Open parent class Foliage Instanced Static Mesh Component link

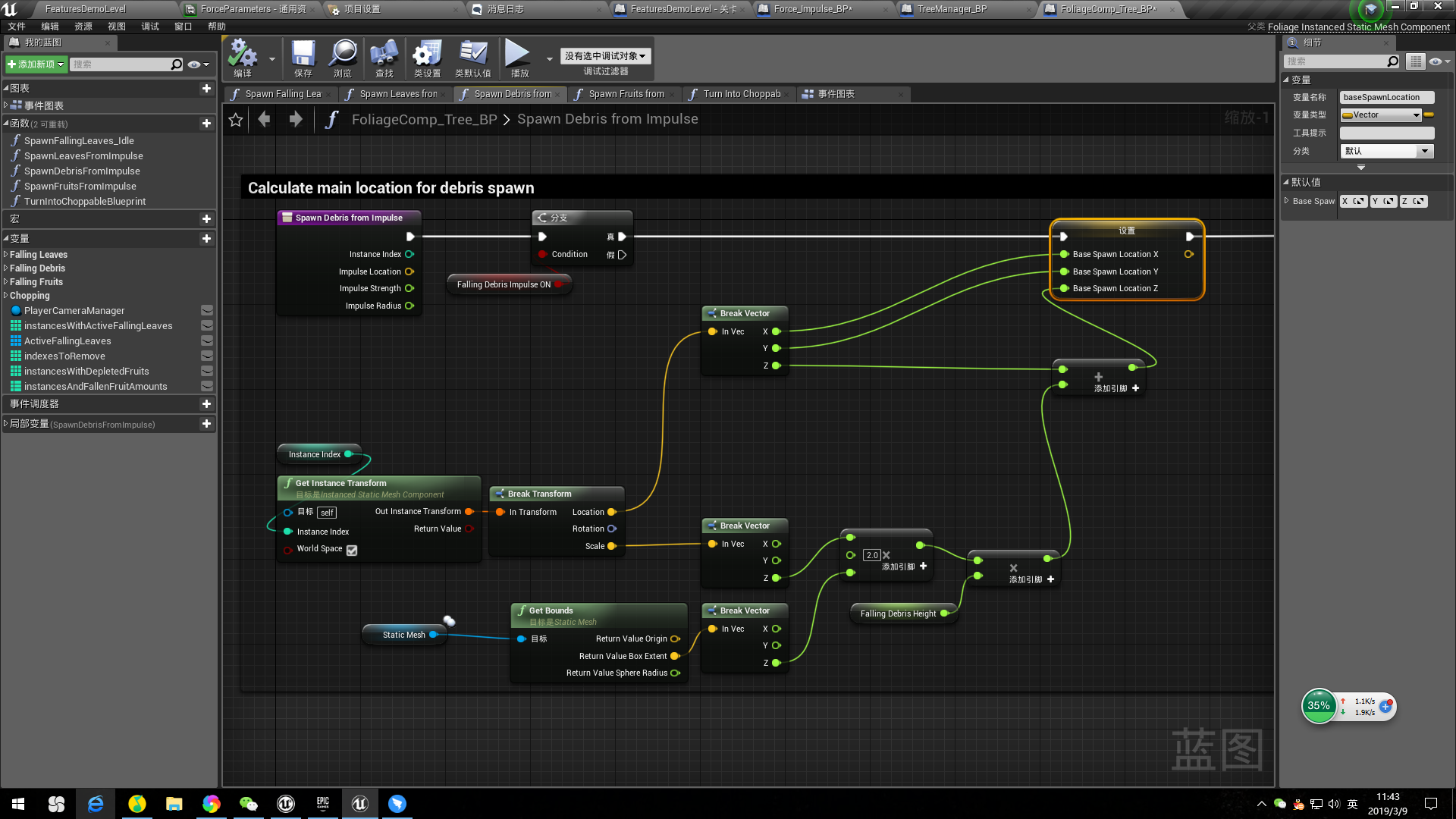click(1360, 27)
